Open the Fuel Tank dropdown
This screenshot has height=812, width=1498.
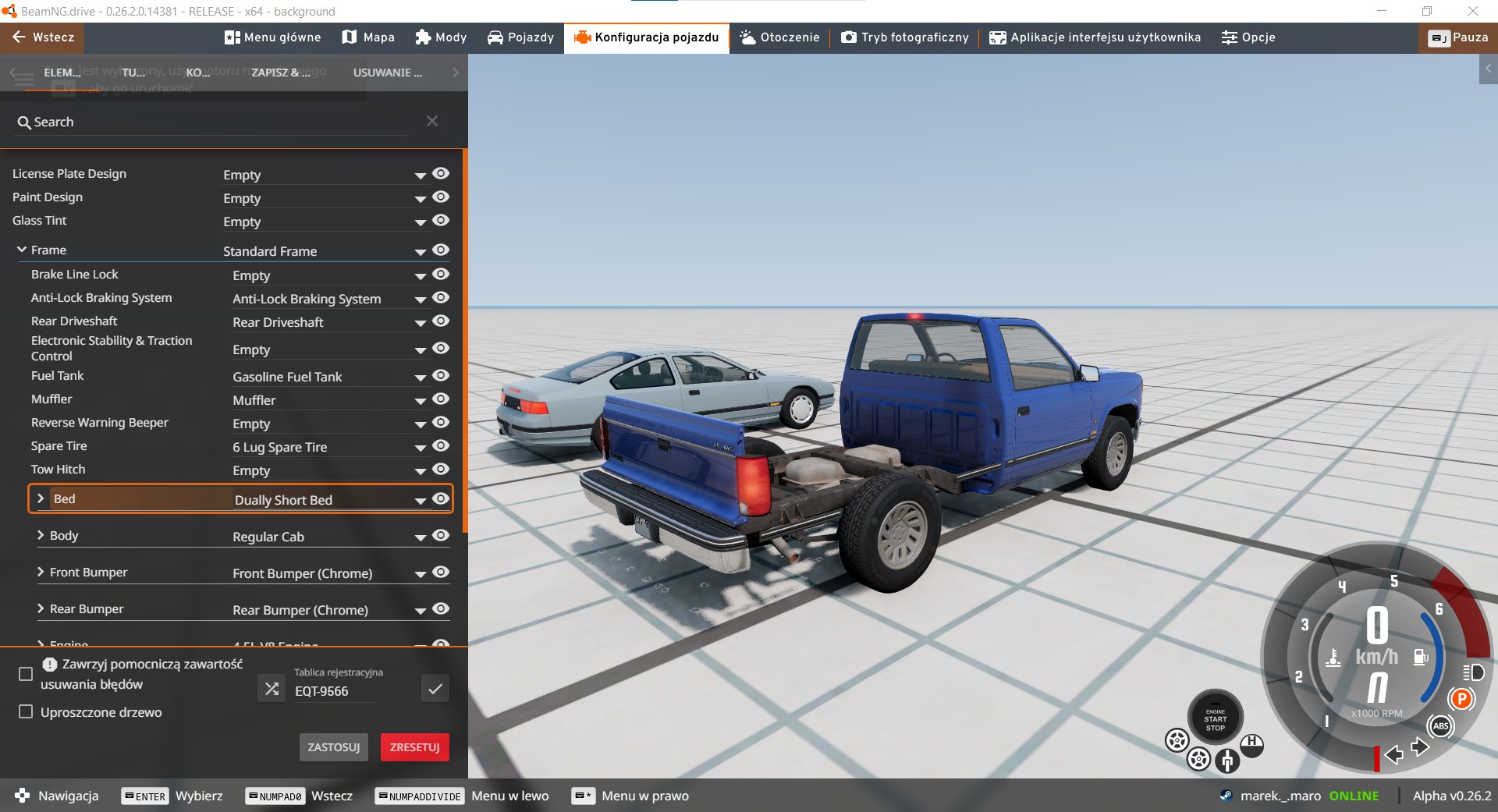coord(329,377)
